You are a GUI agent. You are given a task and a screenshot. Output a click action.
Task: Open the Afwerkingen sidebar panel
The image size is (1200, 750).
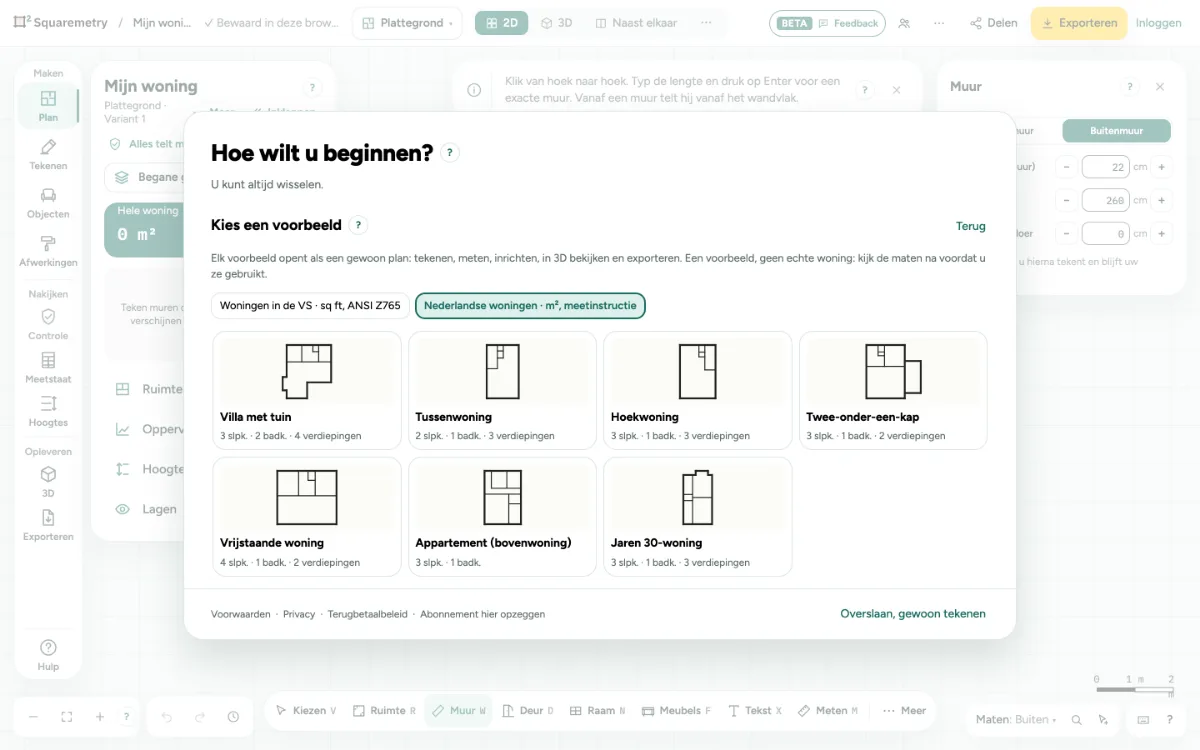pyautogui.click(x=48, y=251)
